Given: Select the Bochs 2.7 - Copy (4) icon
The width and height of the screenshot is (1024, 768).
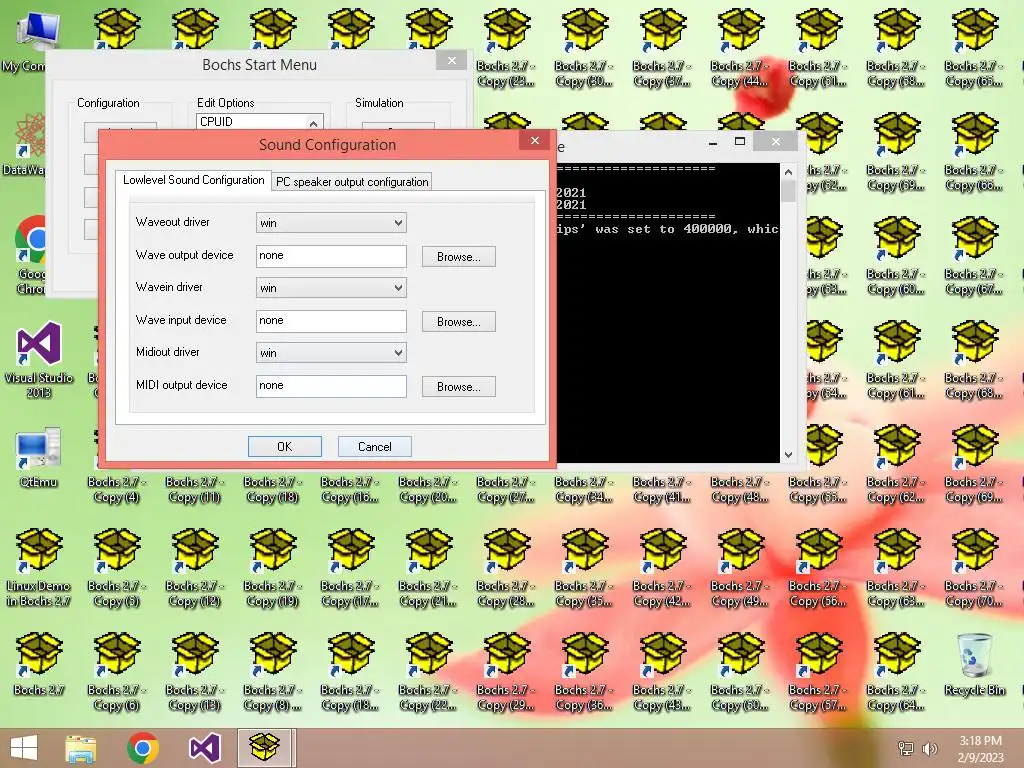Looking at the screenshot, I should tap(116, 490).
